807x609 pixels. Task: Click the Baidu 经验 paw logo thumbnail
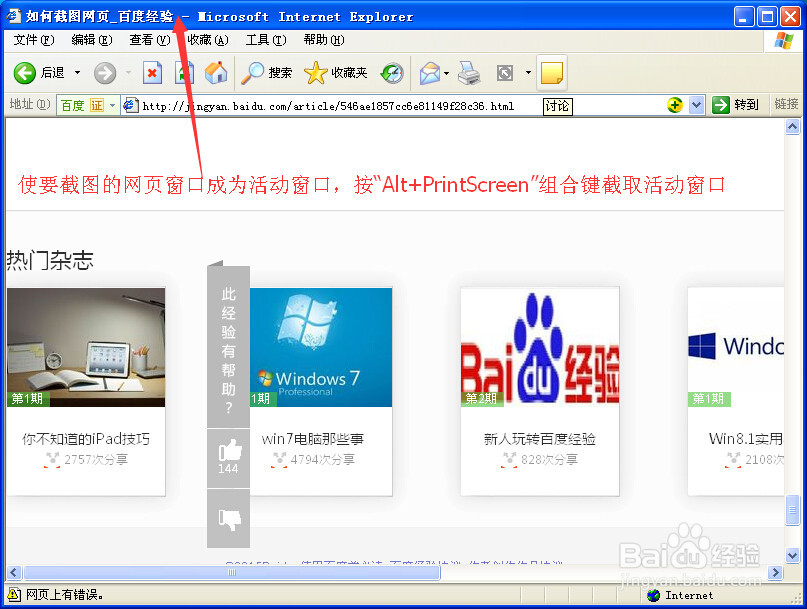tap(540, 347)
